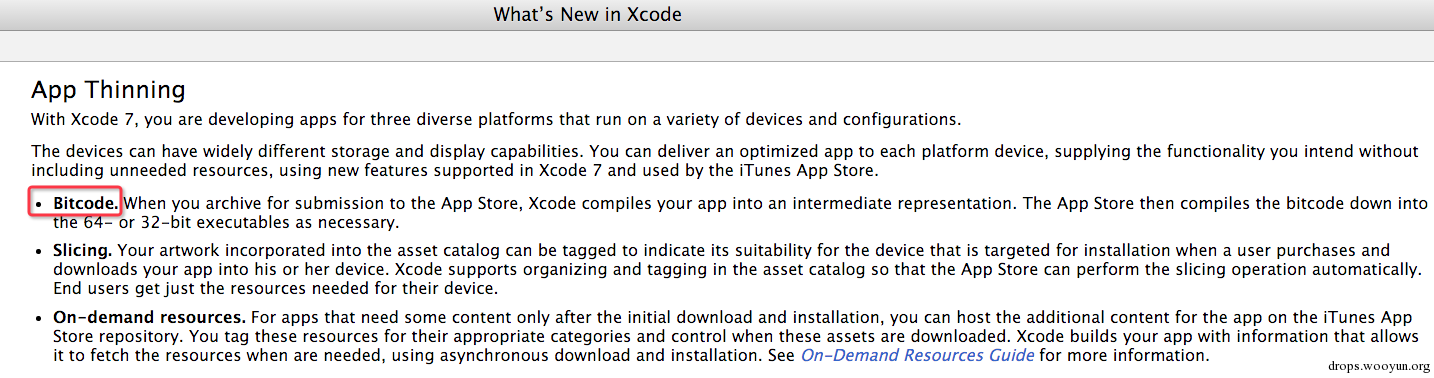The width and height of the screenshot is (1434, 378).
Task: Click the bullet point before Slicing
Action: (38, 251)
